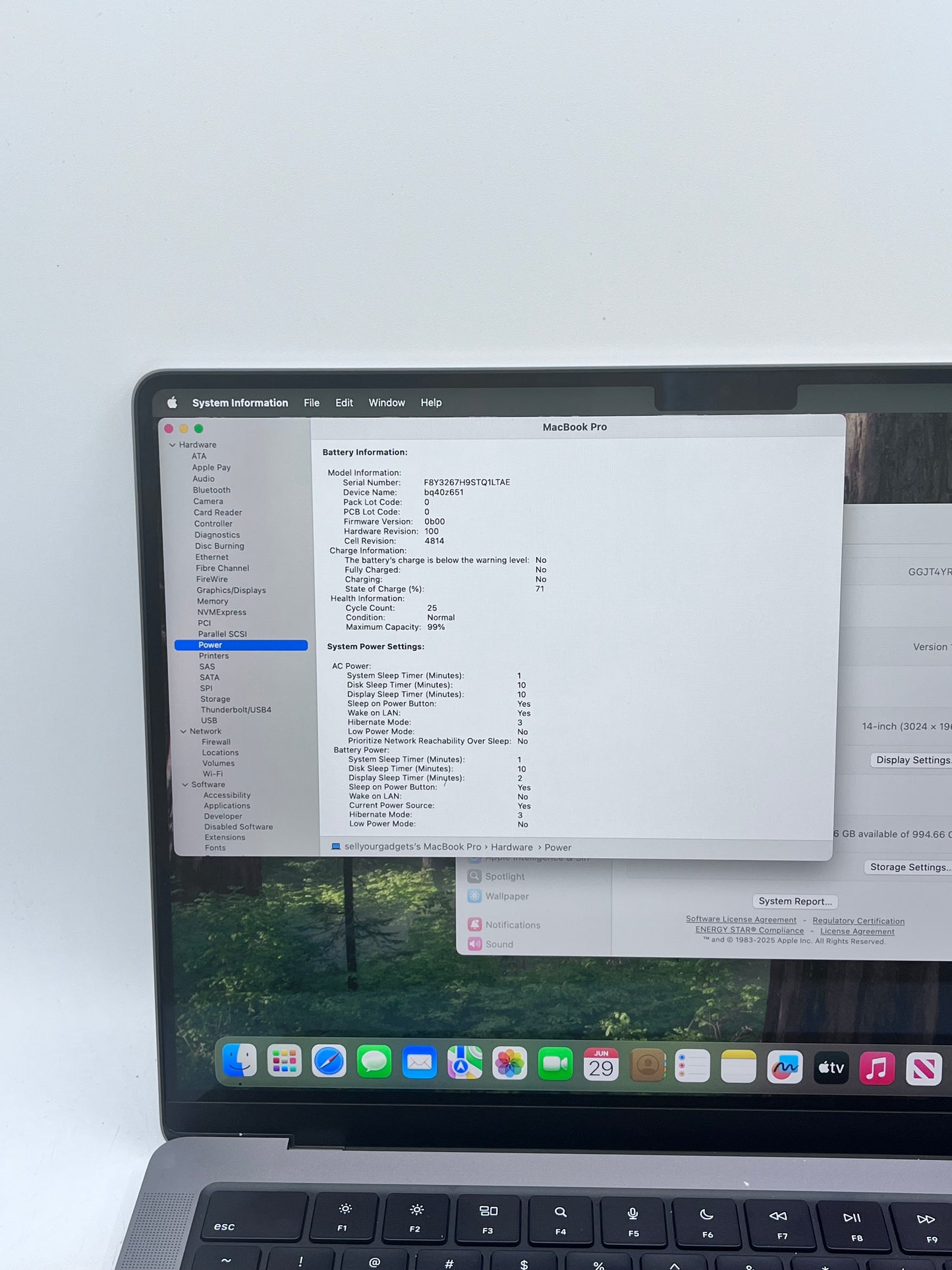Open News app in the Dock

923,1070
